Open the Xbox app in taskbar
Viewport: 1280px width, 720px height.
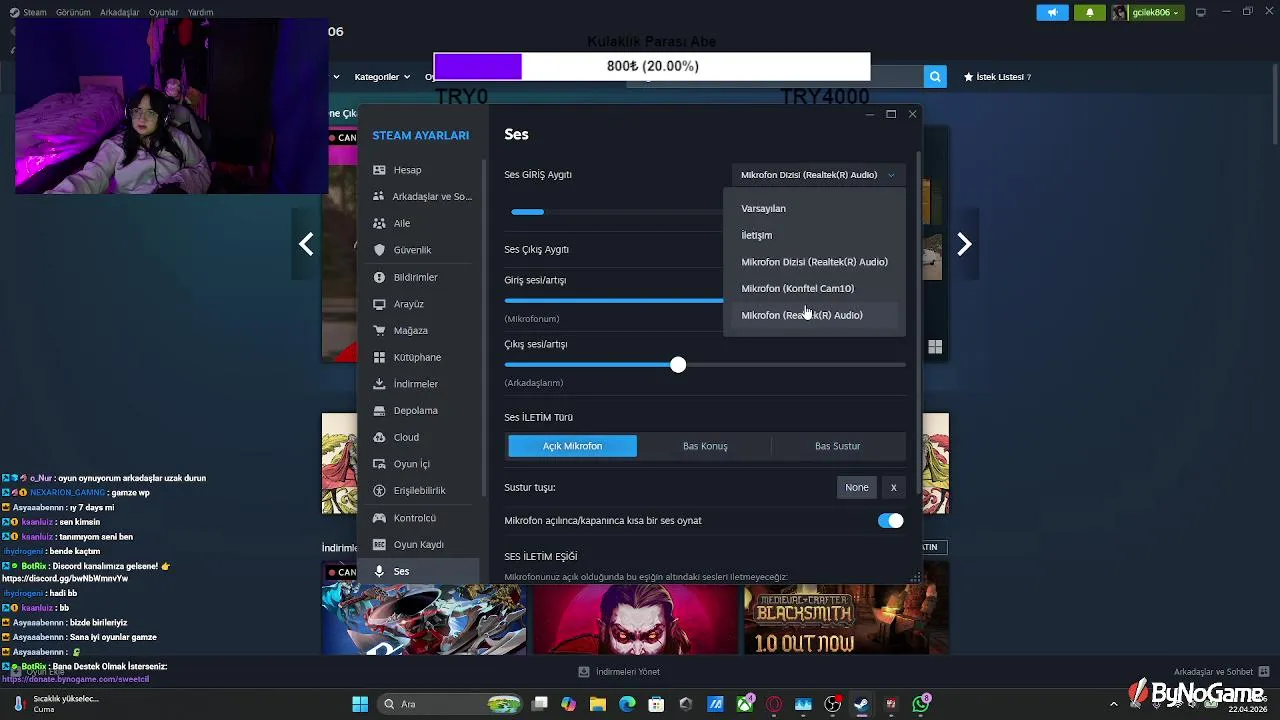[745, 704]
